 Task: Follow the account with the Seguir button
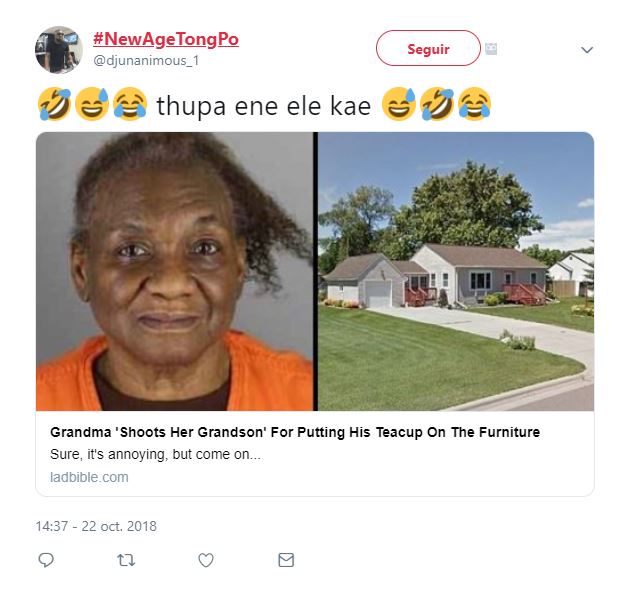(428, 48)
